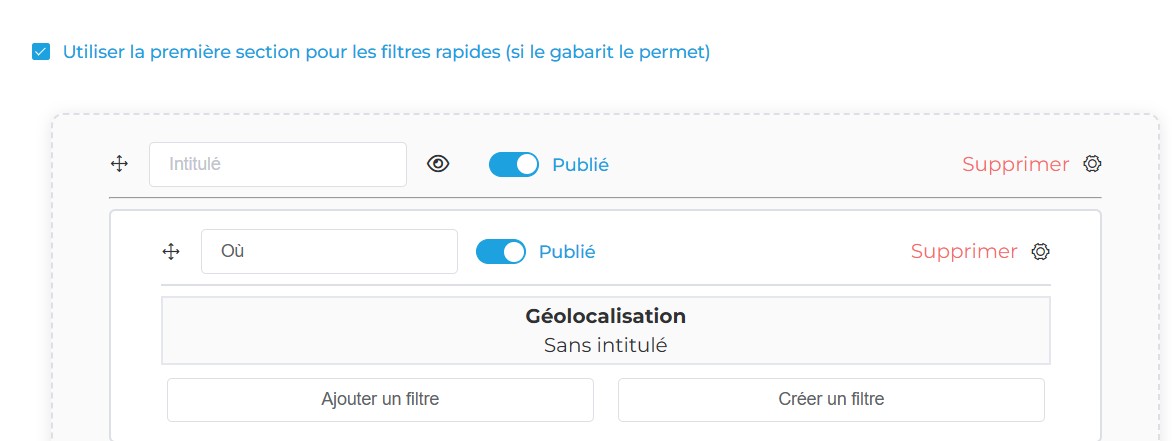Click the Publié label of the outer section
Viewport: 1172px width, 441px height.
(x=580, y=165)
